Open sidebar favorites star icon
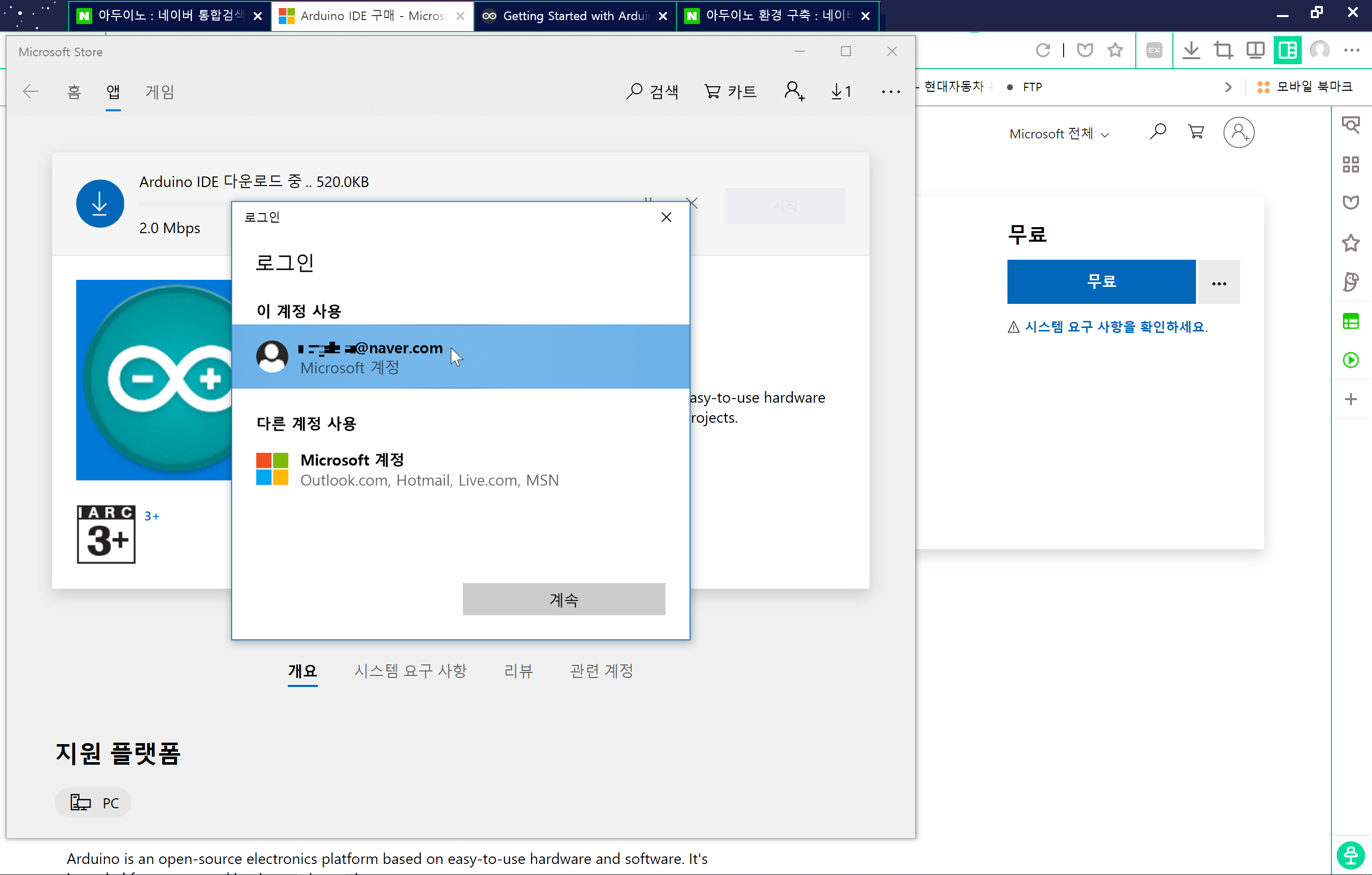The height and width of the screenshot is (875, 1372). pyautogui.click(x=1351, y=243)
